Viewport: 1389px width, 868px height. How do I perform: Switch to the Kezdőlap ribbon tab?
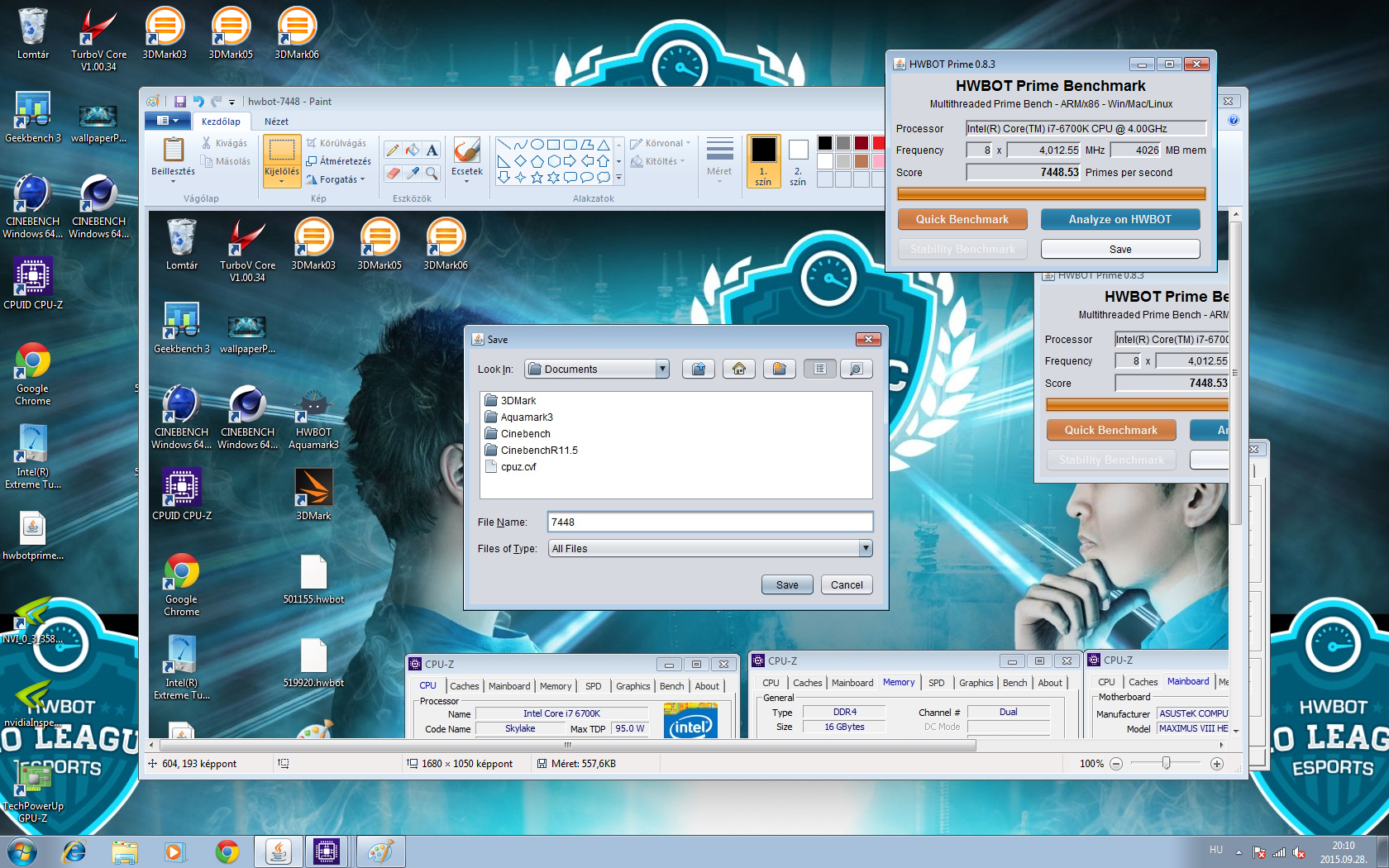221,122
